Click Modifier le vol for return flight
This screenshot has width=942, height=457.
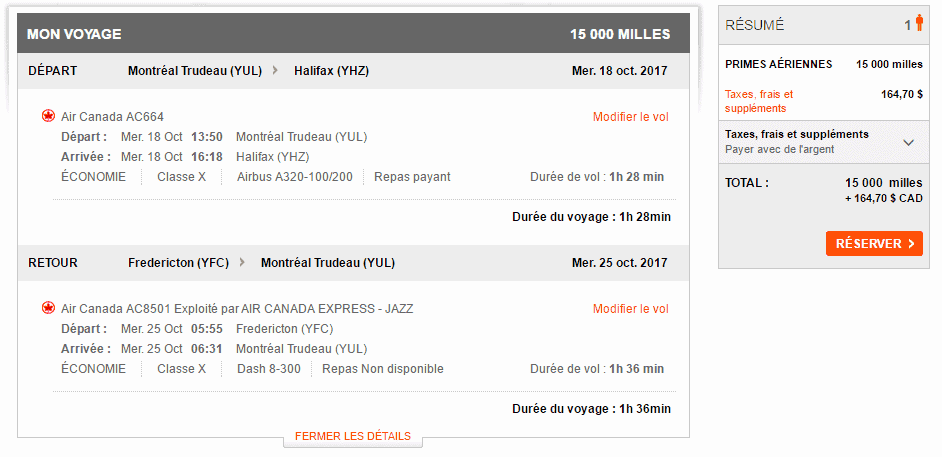[630, 309]
